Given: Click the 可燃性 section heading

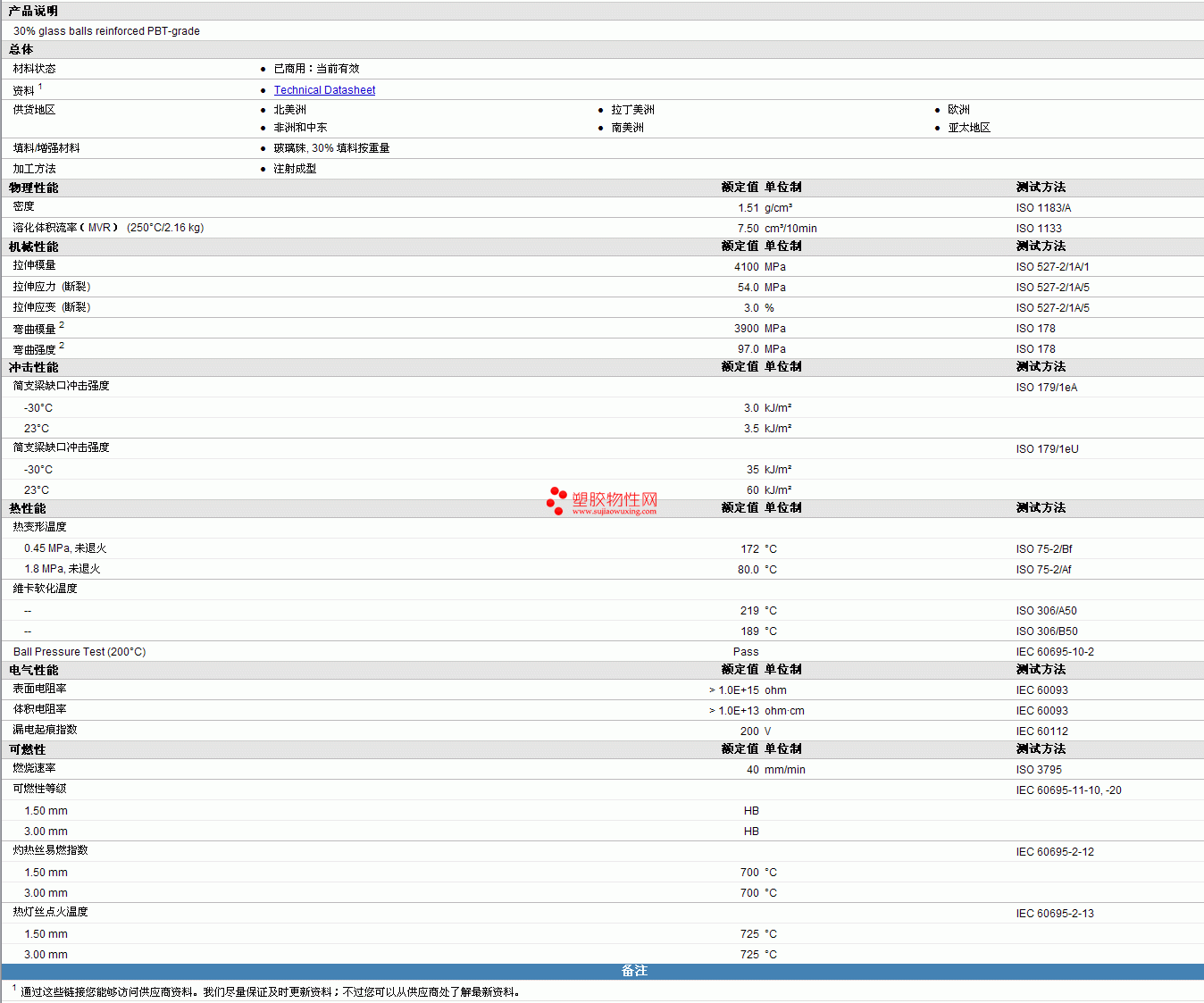Looking at the screenshot, I should click(27, 749).
